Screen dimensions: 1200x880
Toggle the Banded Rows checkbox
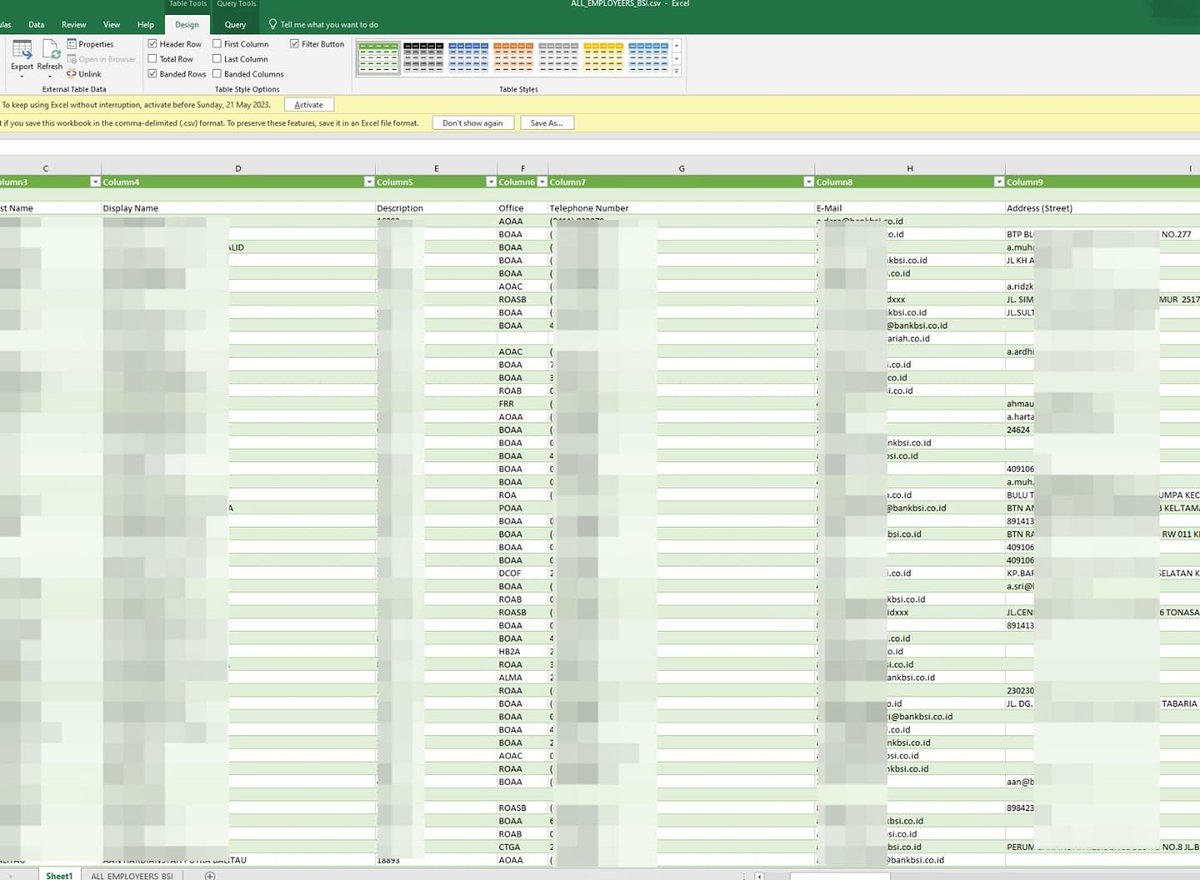[152, 74]
